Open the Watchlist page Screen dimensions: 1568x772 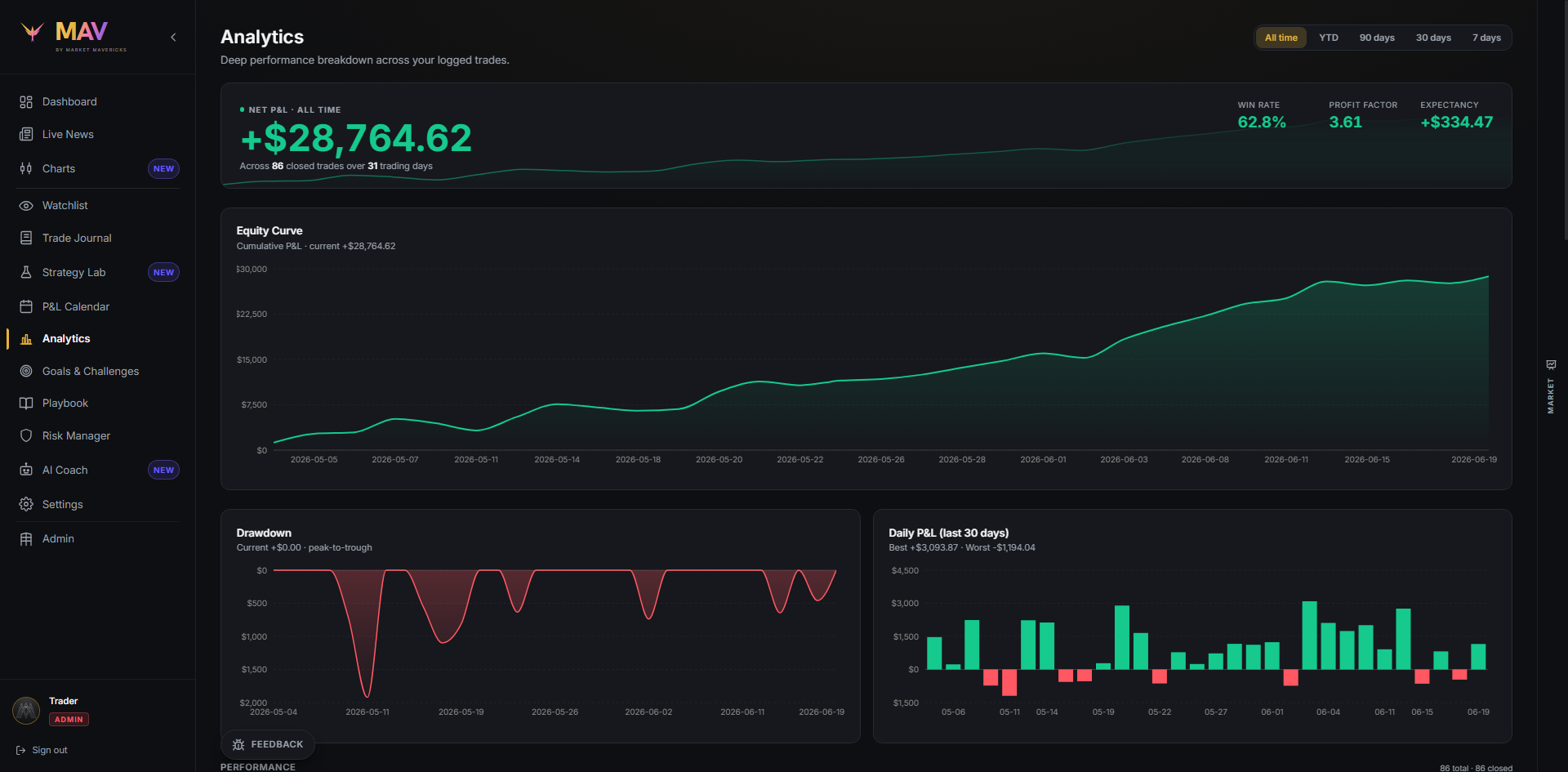click(97, 206)
